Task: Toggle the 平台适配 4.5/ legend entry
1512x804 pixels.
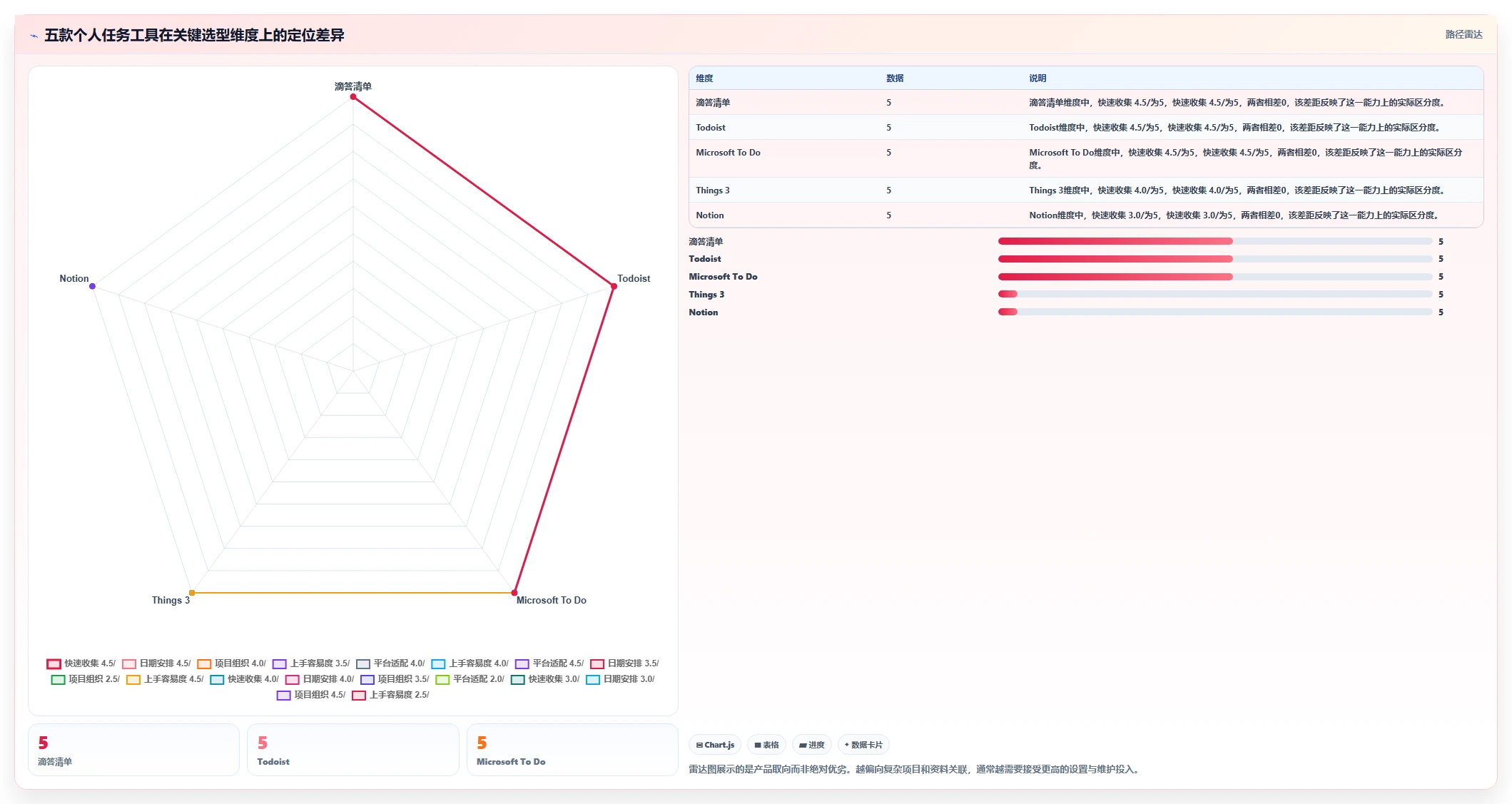Action: [549, 663]
